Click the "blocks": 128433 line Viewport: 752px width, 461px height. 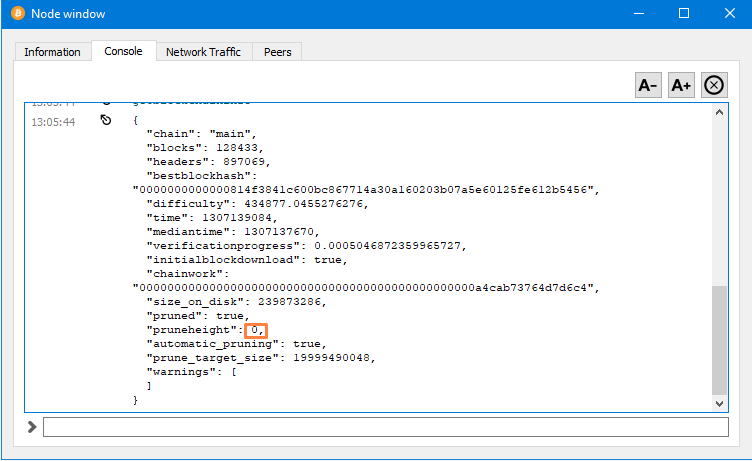(205, 148)
